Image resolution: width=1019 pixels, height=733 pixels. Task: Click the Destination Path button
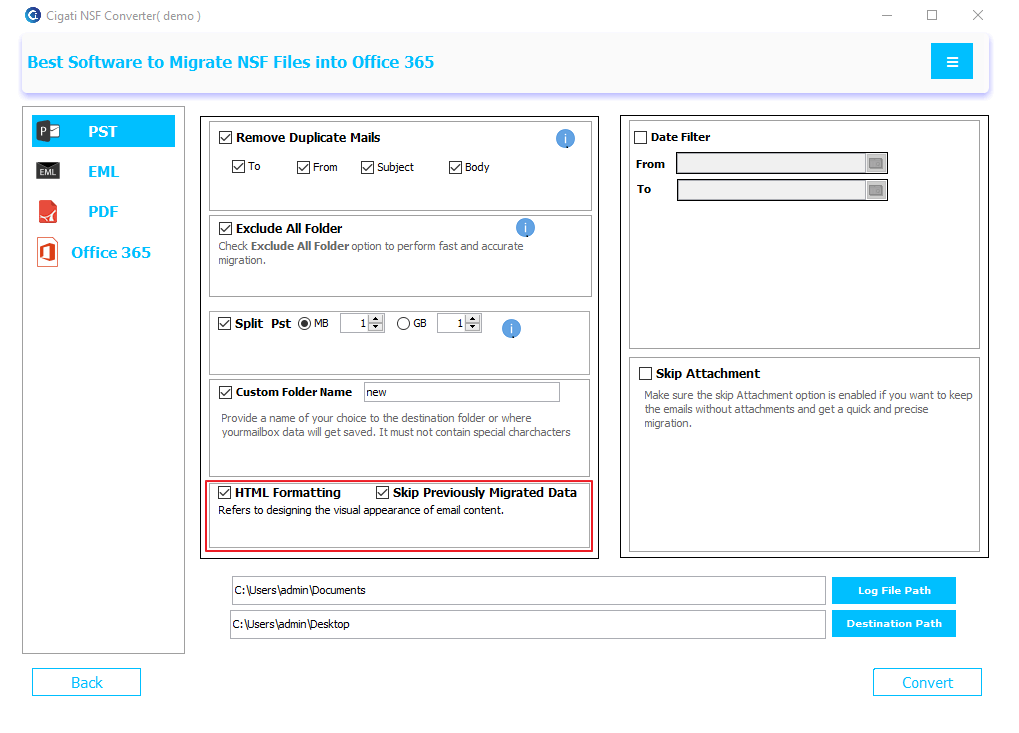[x=894, y=624]
